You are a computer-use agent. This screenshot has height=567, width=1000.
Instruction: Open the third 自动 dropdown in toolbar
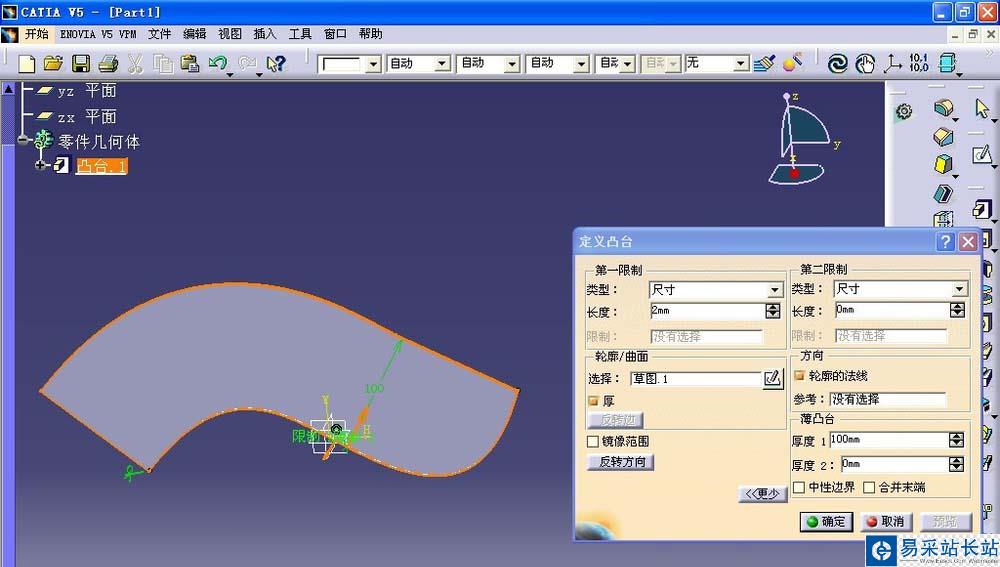pyautogui.click(x=581, y=64)
